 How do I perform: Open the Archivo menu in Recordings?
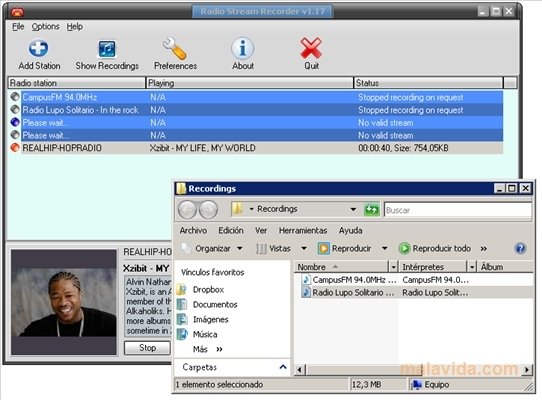[193, 230]
